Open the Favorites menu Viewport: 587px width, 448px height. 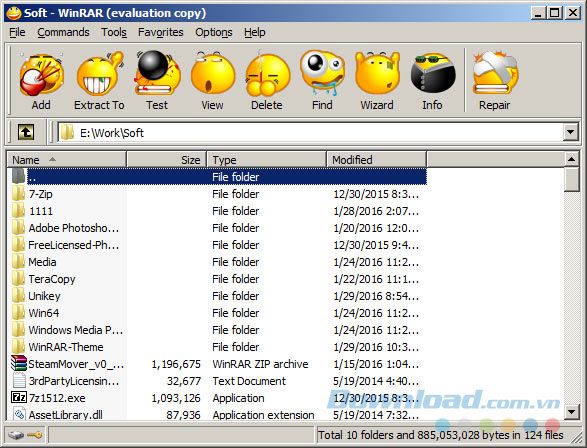tap(161, 33)
